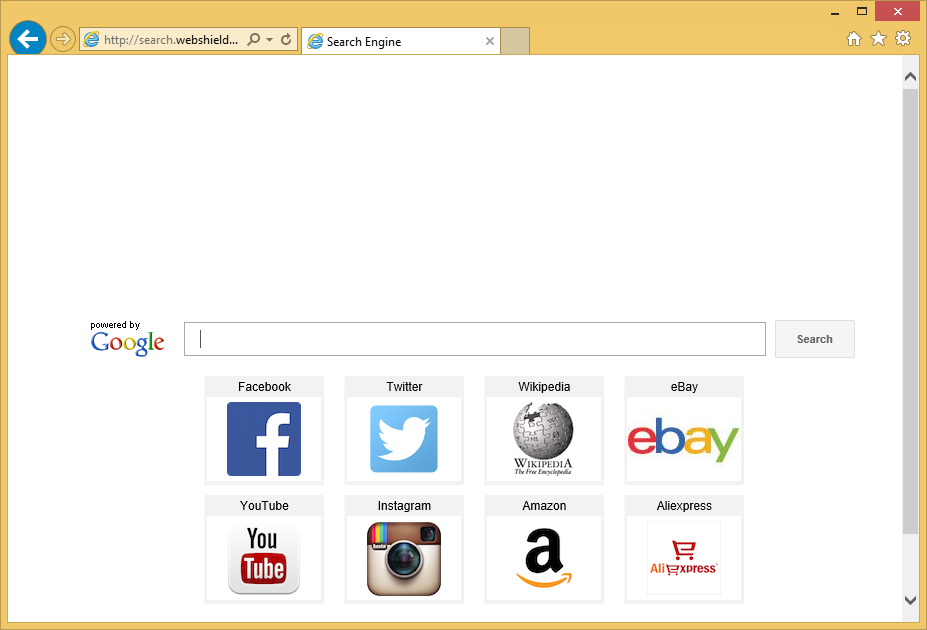Viewport: 927px width, 630px height.
Task: Click the Instagram label text
Action: coord(404,506)
